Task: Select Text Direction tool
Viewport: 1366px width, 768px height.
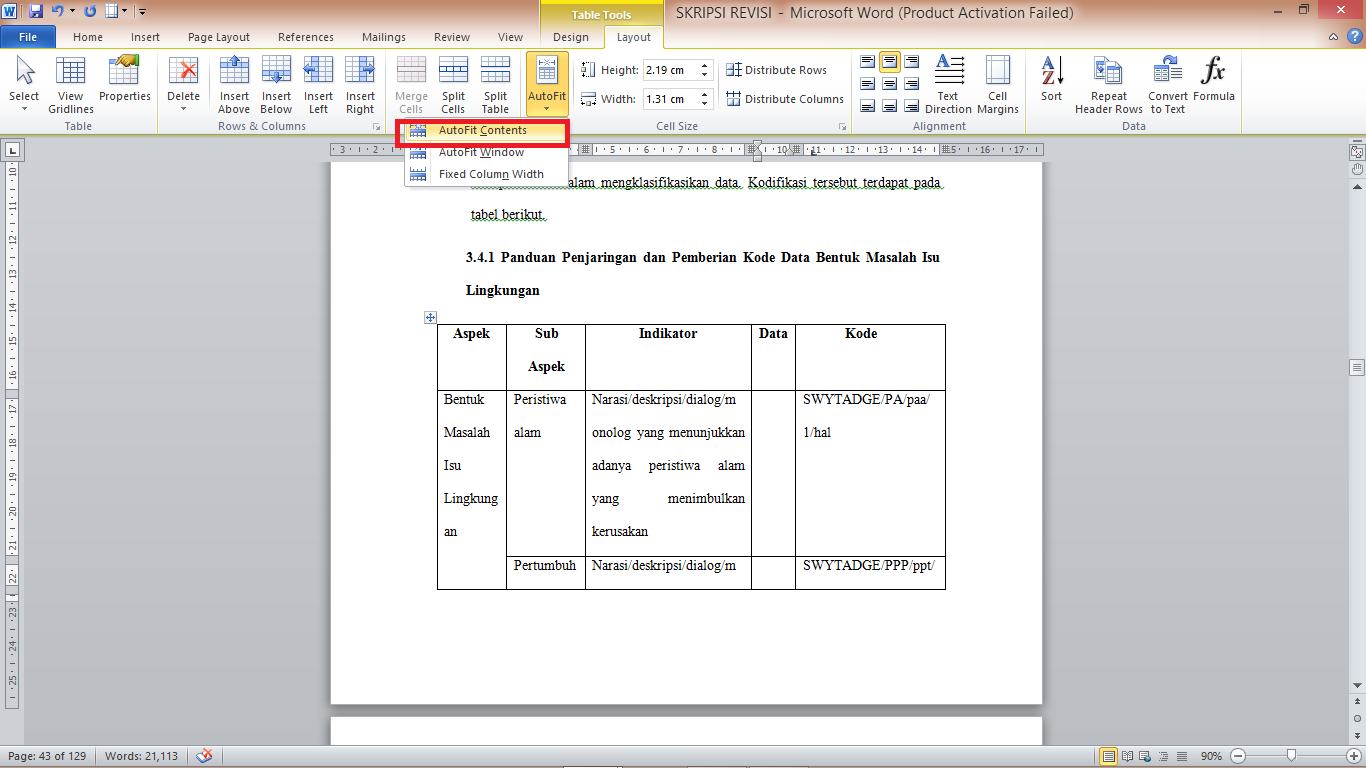Action: pyautogui.click(x=947, y=84)
